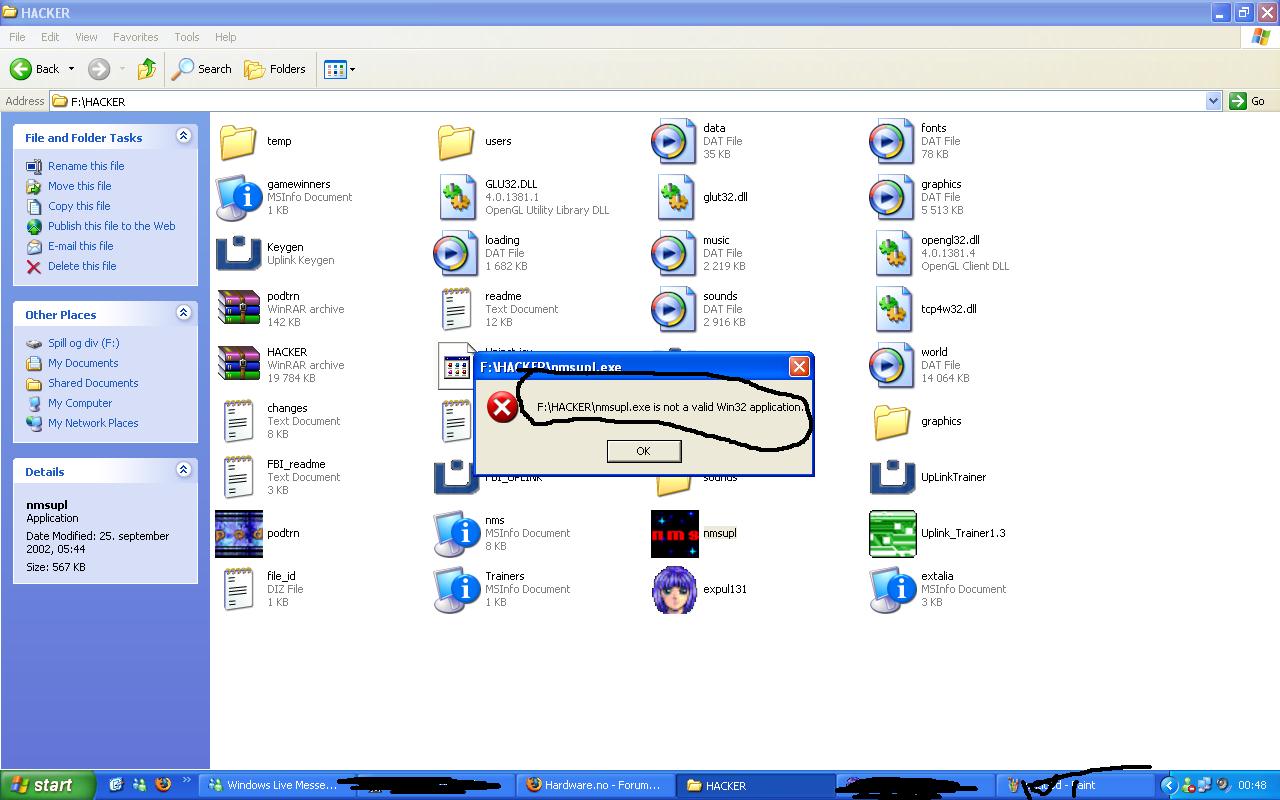
Task: Select the users folder icon
Action: (456, 141)
